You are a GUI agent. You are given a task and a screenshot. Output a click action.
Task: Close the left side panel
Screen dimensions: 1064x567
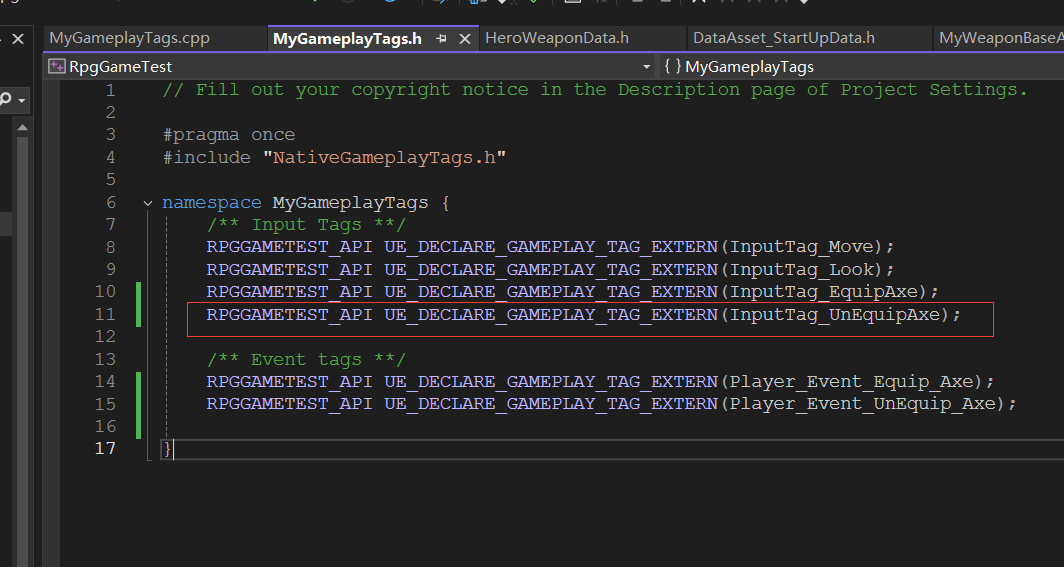[x=18, y=39]
